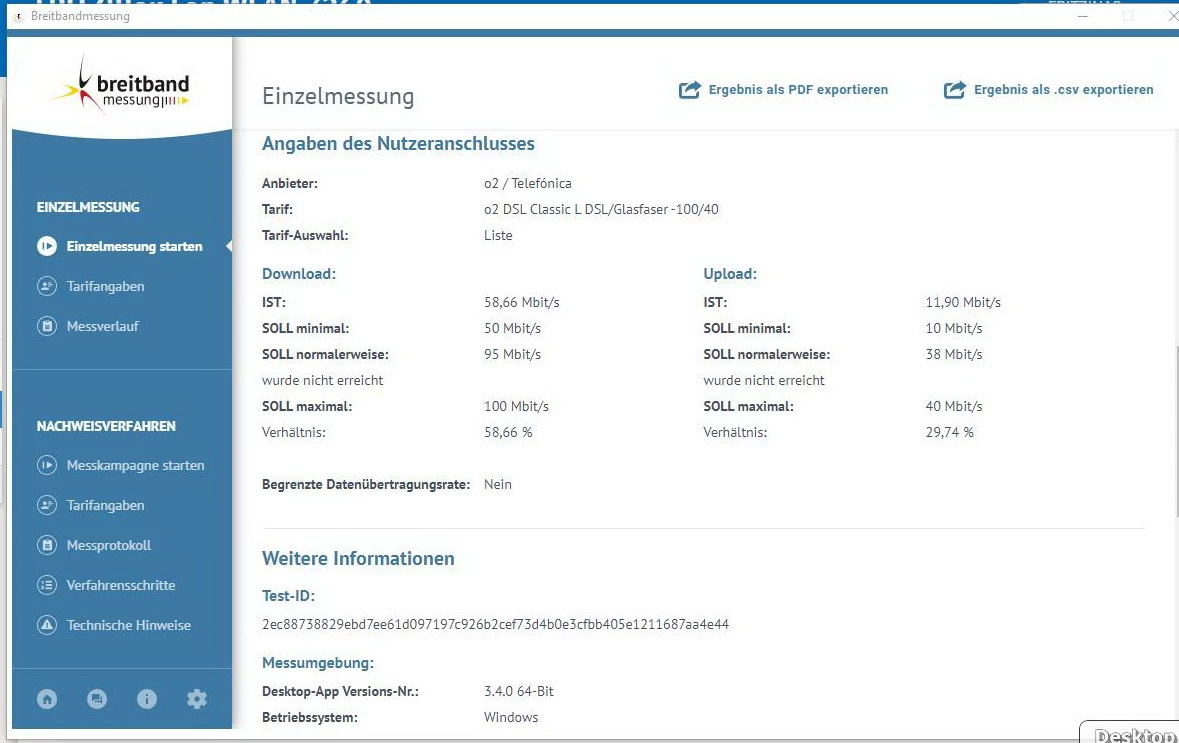Click the PDF export share icon
The width and height of the screenshot is (1179, 743).
[690, 89]
